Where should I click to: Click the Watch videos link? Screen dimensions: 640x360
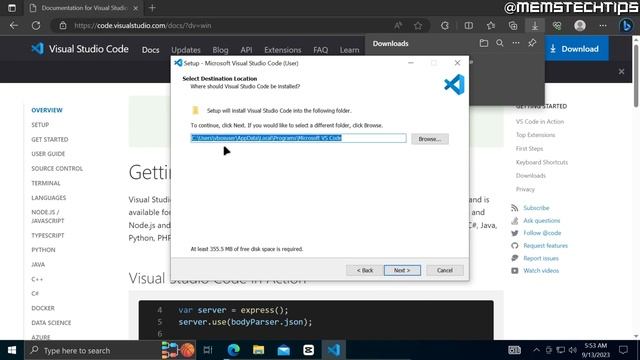(x=541, y=271)
